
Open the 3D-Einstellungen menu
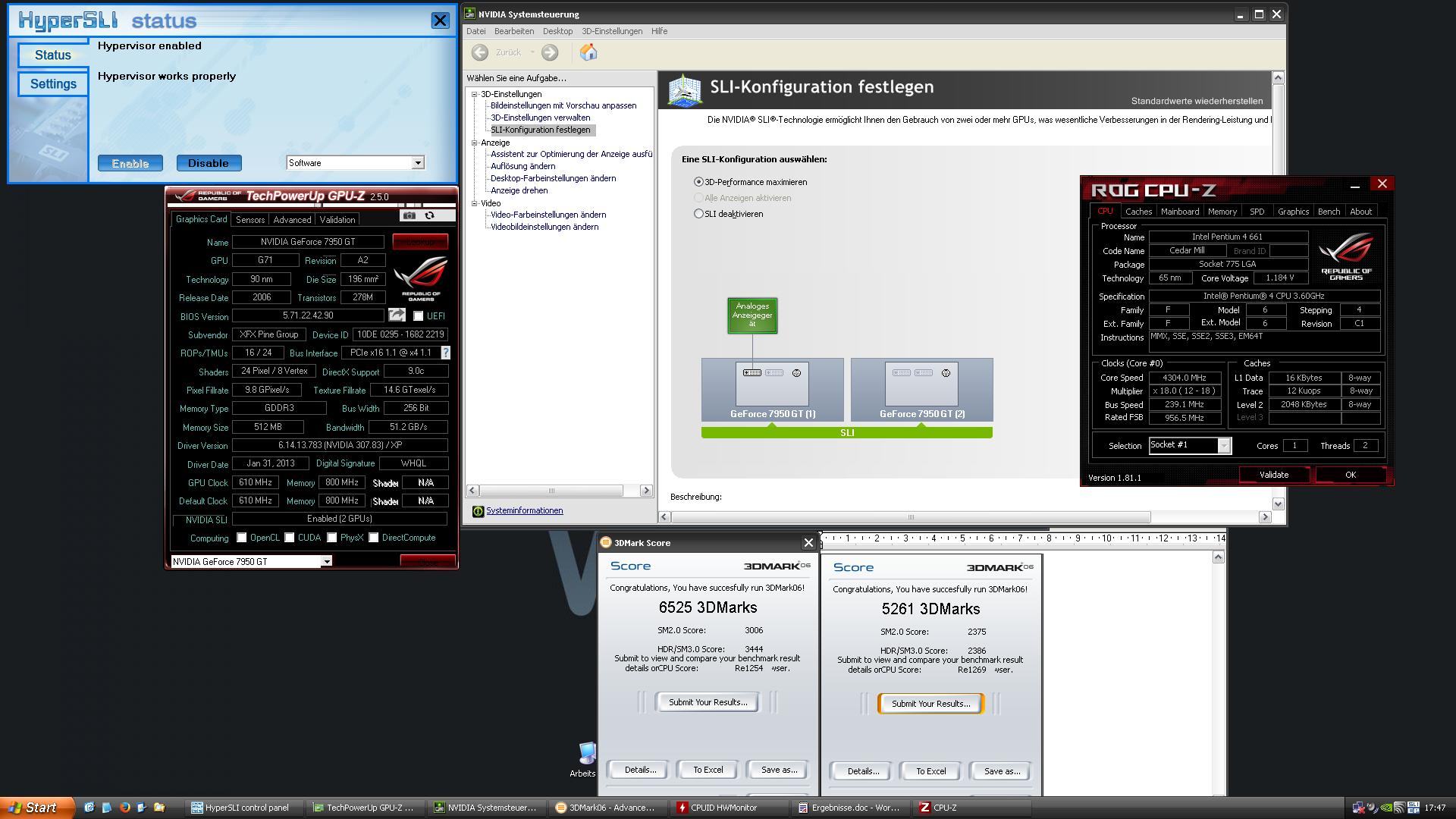tap(611, 31)
